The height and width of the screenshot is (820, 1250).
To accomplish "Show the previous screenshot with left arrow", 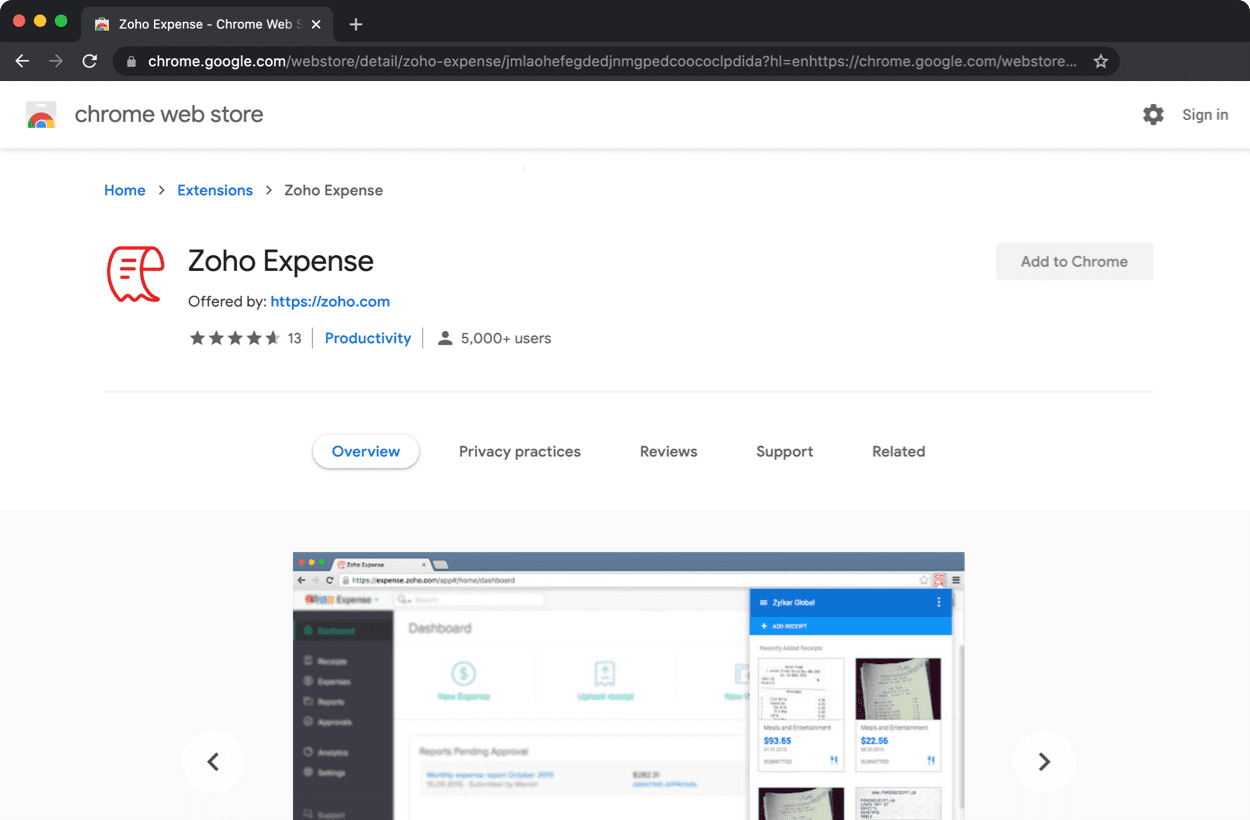I will pos(213,761).
